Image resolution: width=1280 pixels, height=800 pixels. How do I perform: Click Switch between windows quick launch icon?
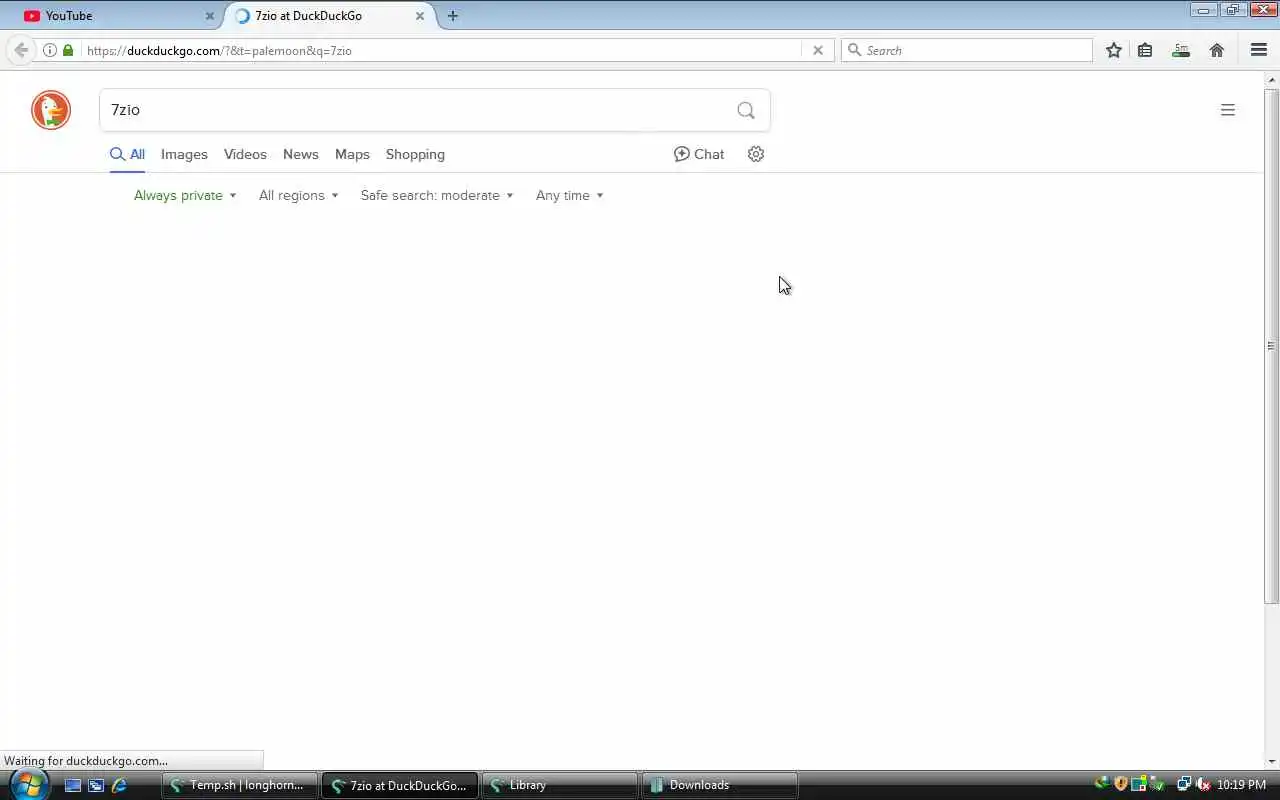(x=96, y=785)
